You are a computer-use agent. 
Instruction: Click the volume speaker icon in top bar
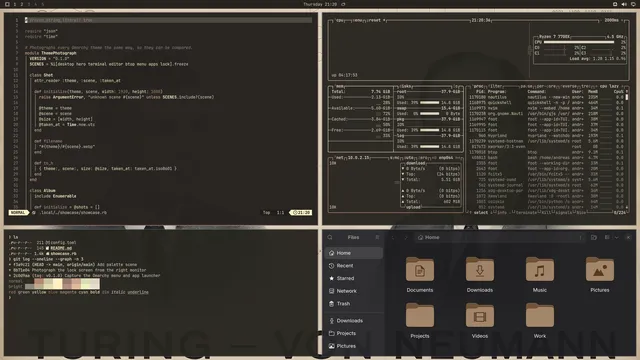coord(624,4)
